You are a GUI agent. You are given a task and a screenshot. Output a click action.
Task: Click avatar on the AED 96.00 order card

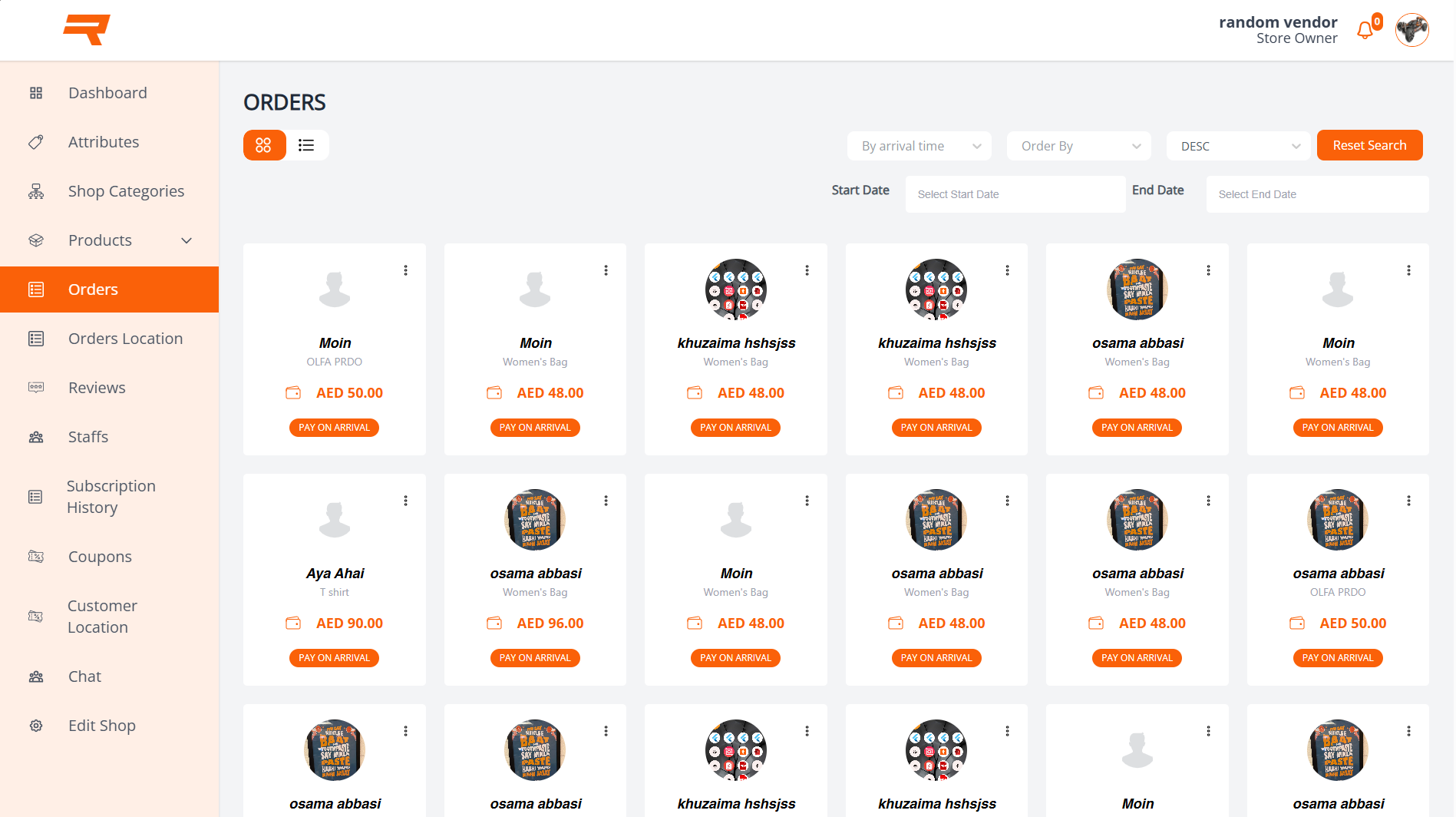(x=535, y=520)
